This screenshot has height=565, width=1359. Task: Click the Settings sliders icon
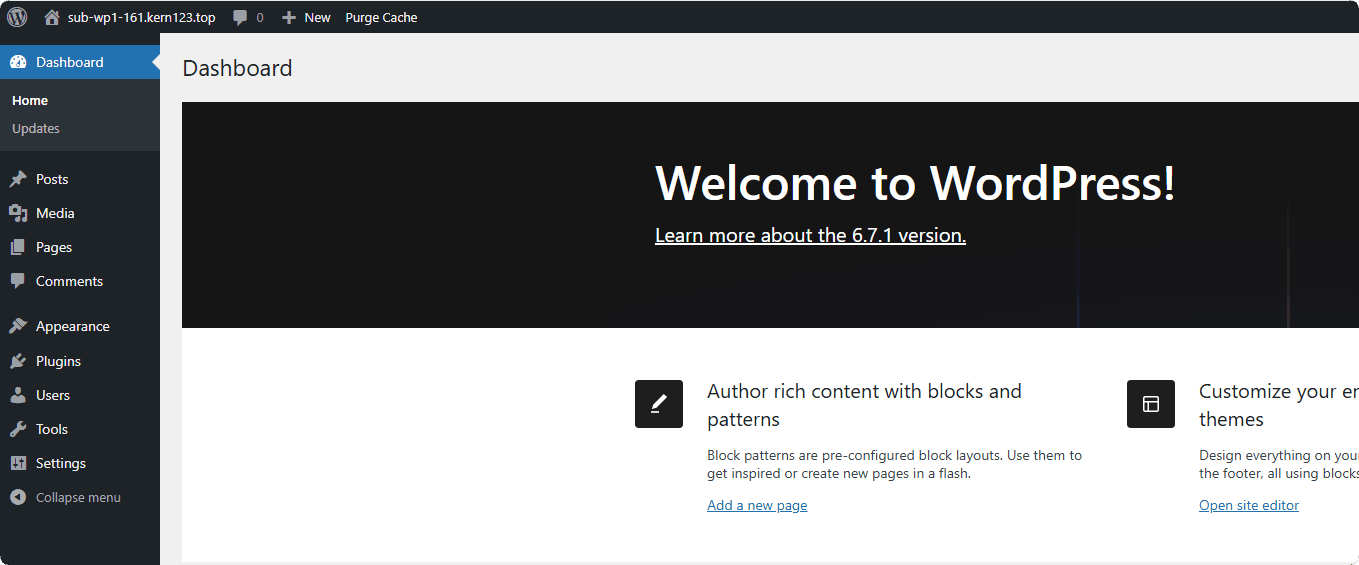18,463
